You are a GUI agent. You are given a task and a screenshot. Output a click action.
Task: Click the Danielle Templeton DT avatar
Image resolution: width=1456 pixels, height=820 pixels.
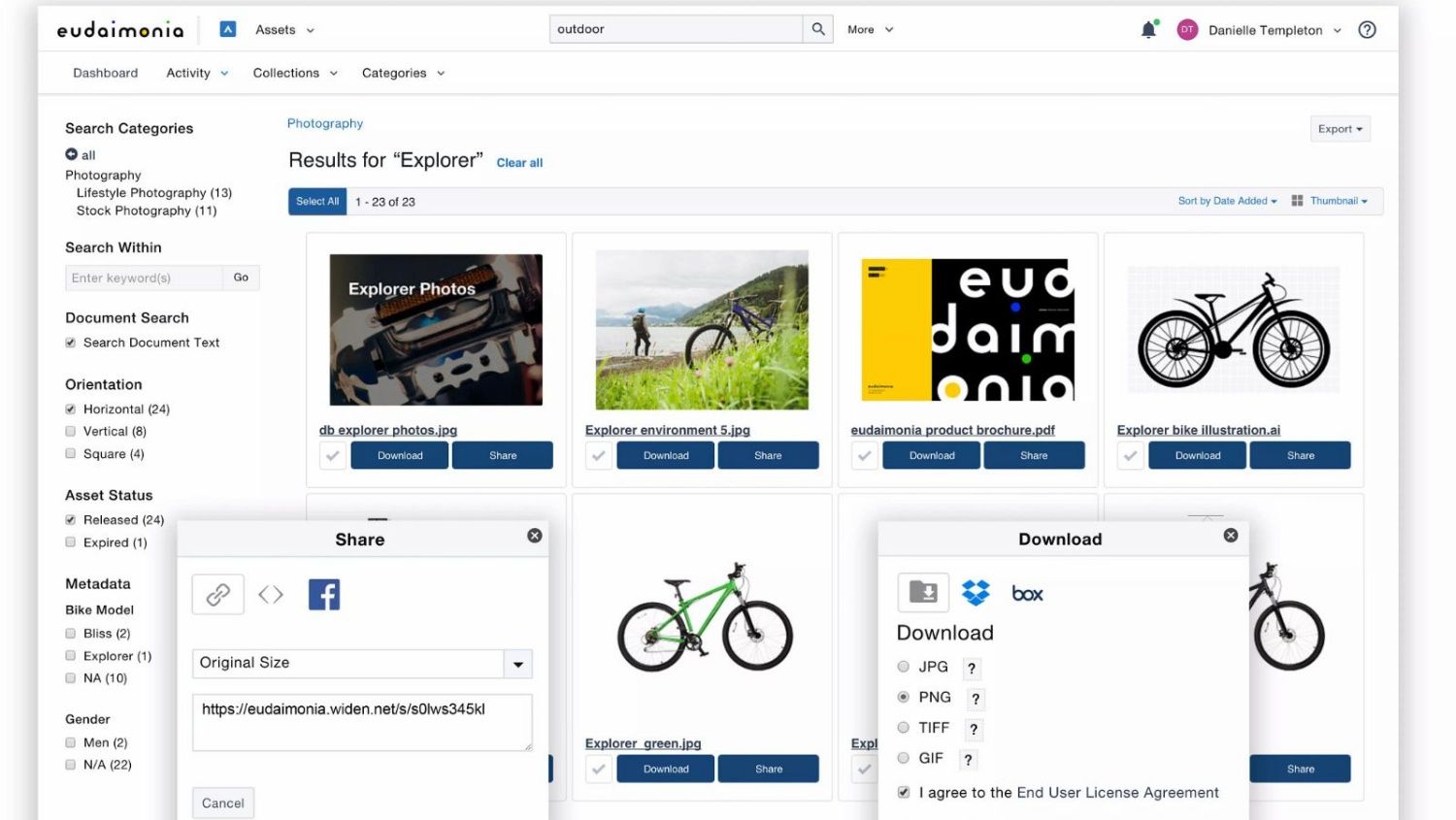tap(1186, 30)
